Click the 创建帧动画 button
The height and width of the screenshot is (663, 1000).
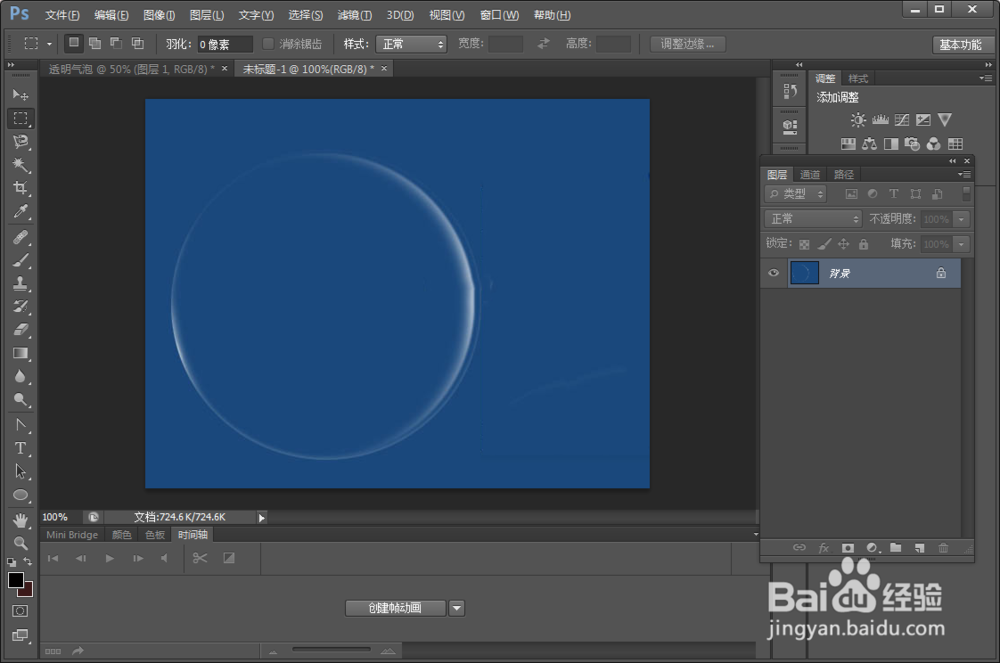[395, 608]
